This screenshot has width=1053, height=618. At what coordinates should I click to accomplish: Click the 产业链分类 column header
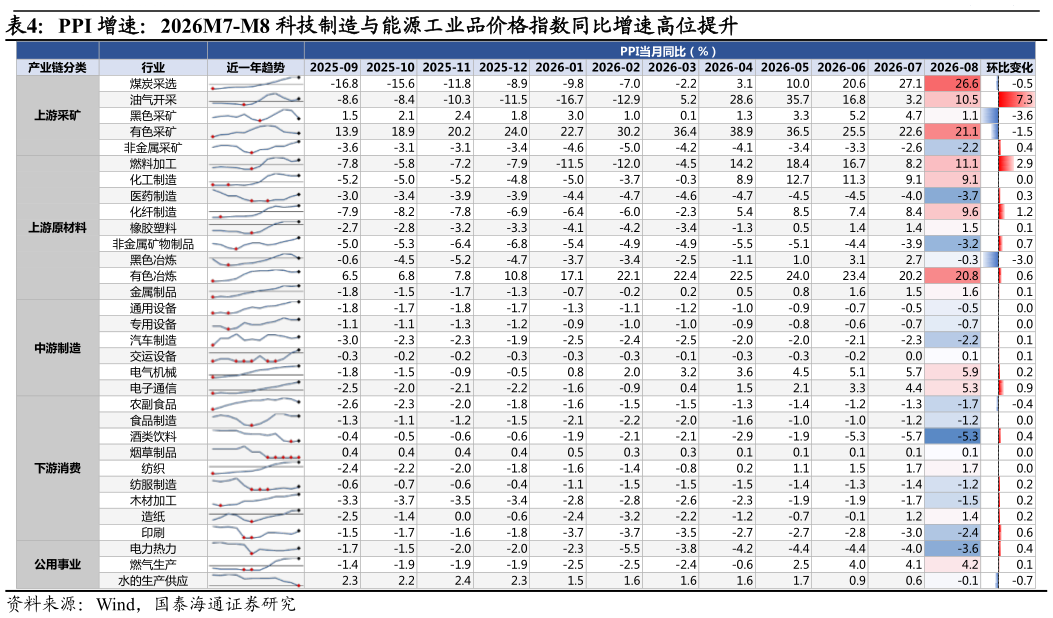click(x=57, y=67)
